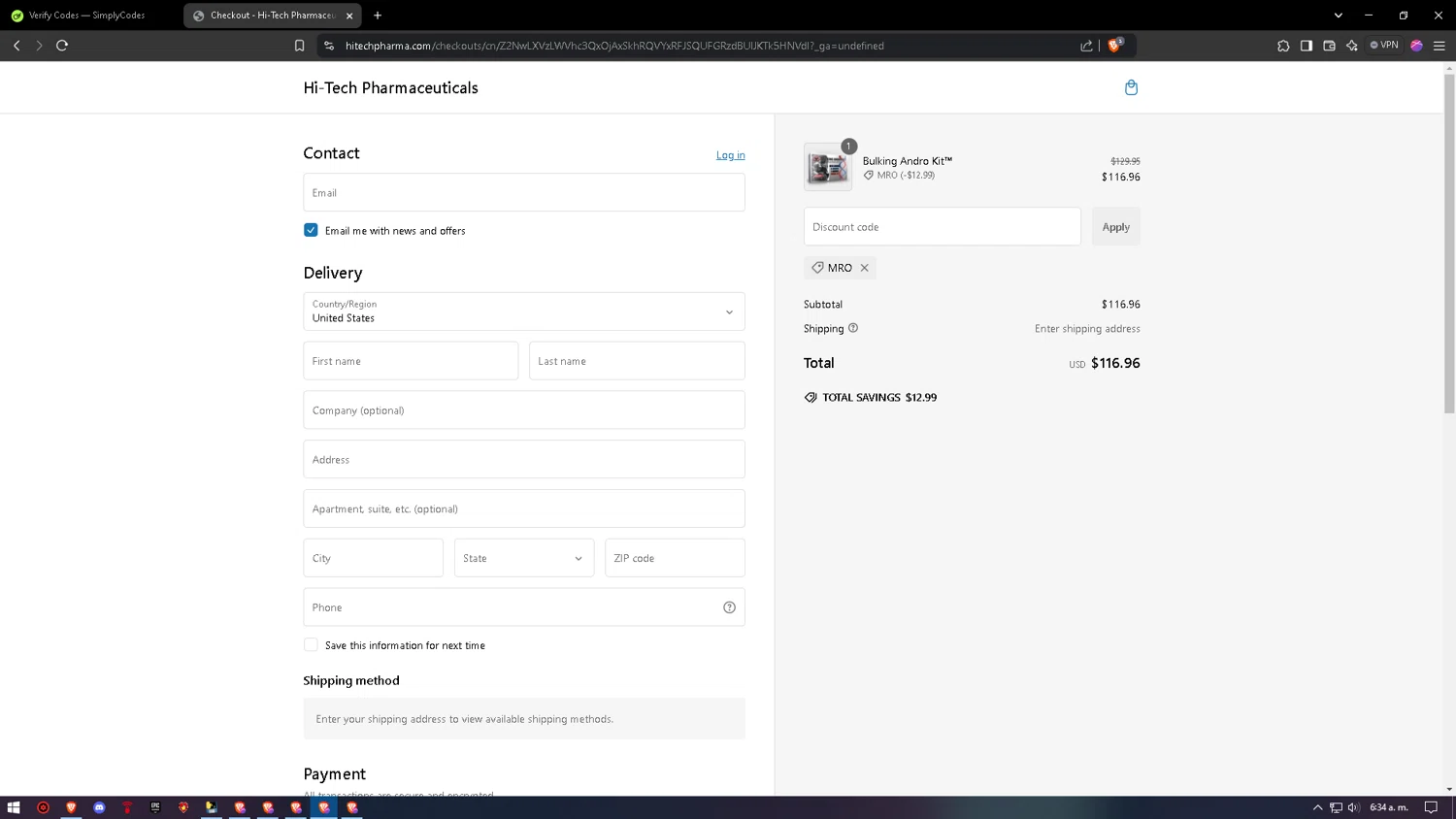This screenshot has height=819, width=1456.
Task: Close the Checkout Hi-Tech Pharmaceuticals tab
Action: tap(349, 16)
